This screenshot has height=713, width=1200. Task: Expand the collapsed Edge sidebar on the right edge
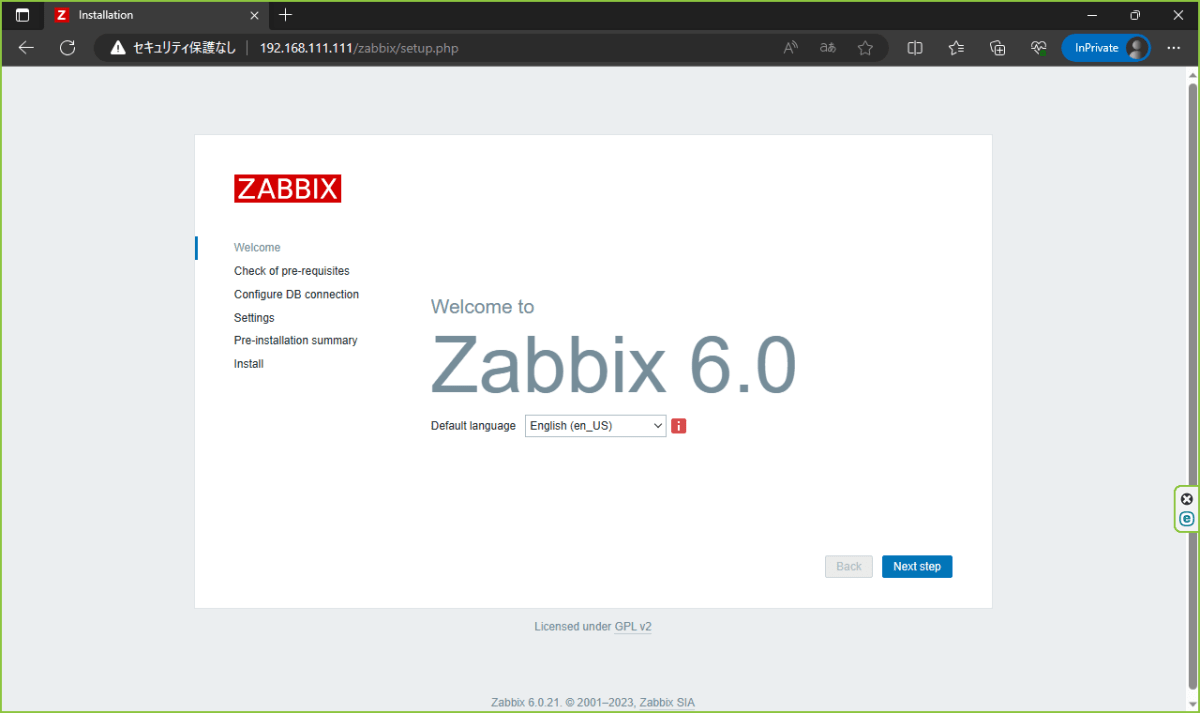(x=1186, y=519)
